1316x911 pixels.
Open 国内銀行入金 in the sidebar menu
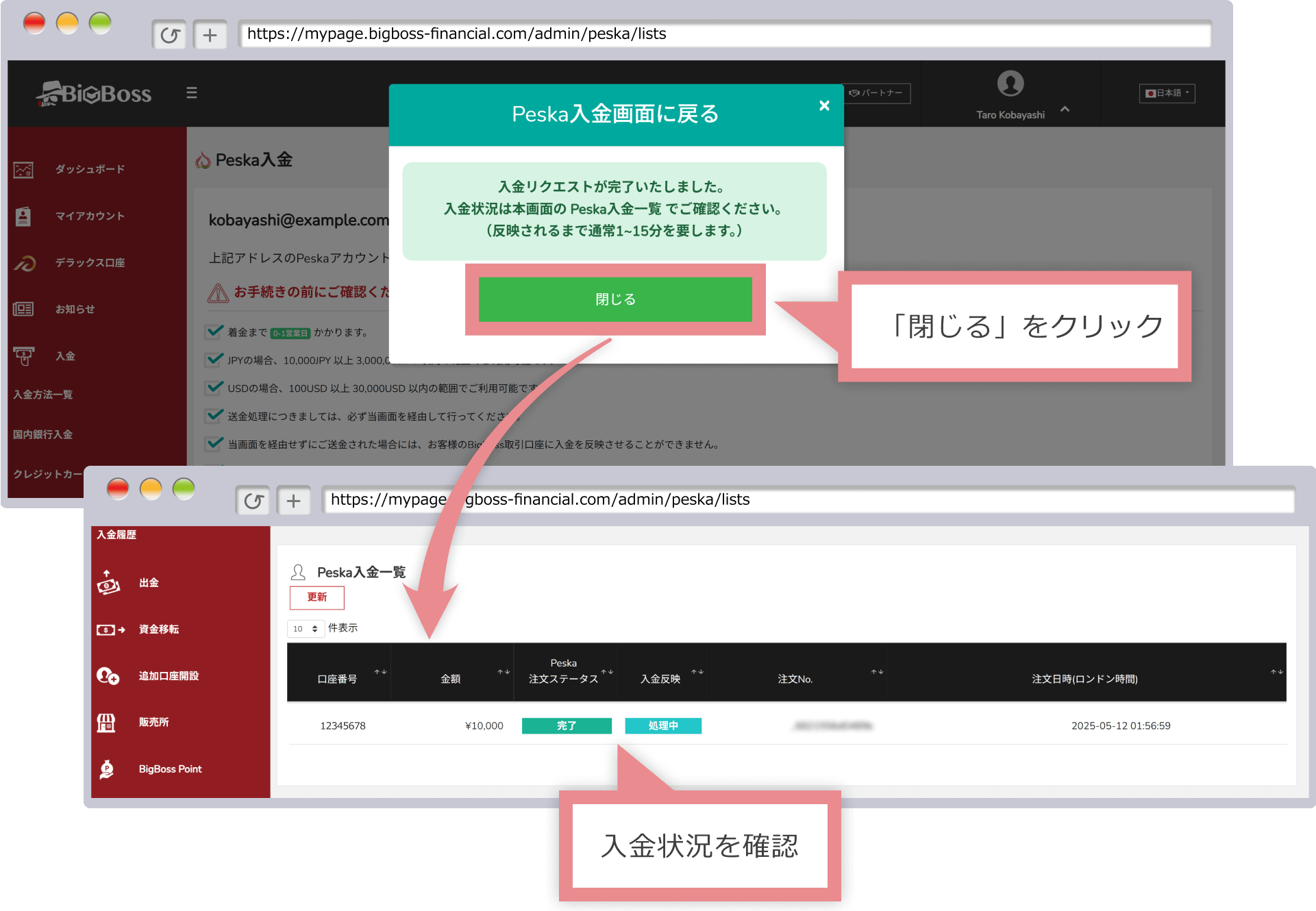coord(43,434)
